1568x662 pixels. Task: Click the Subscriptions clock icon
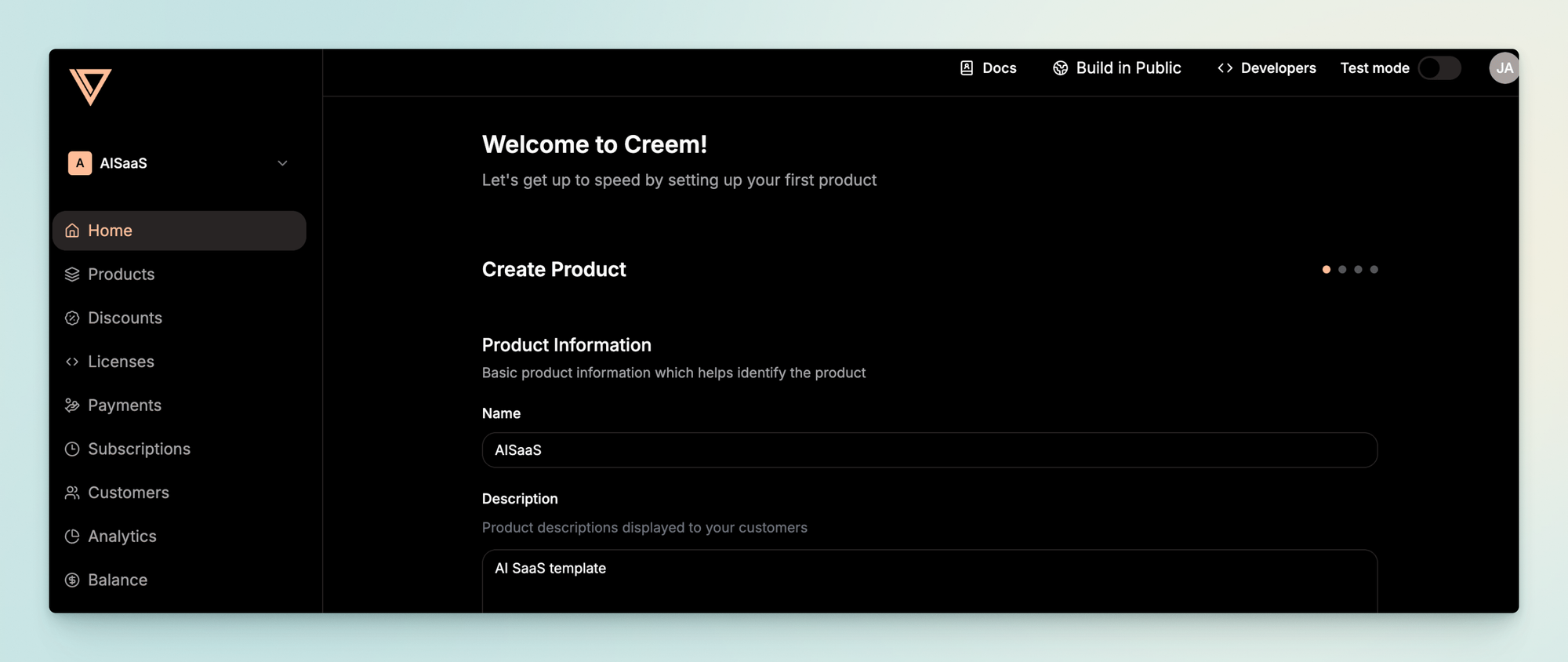[x=72, y=449]
